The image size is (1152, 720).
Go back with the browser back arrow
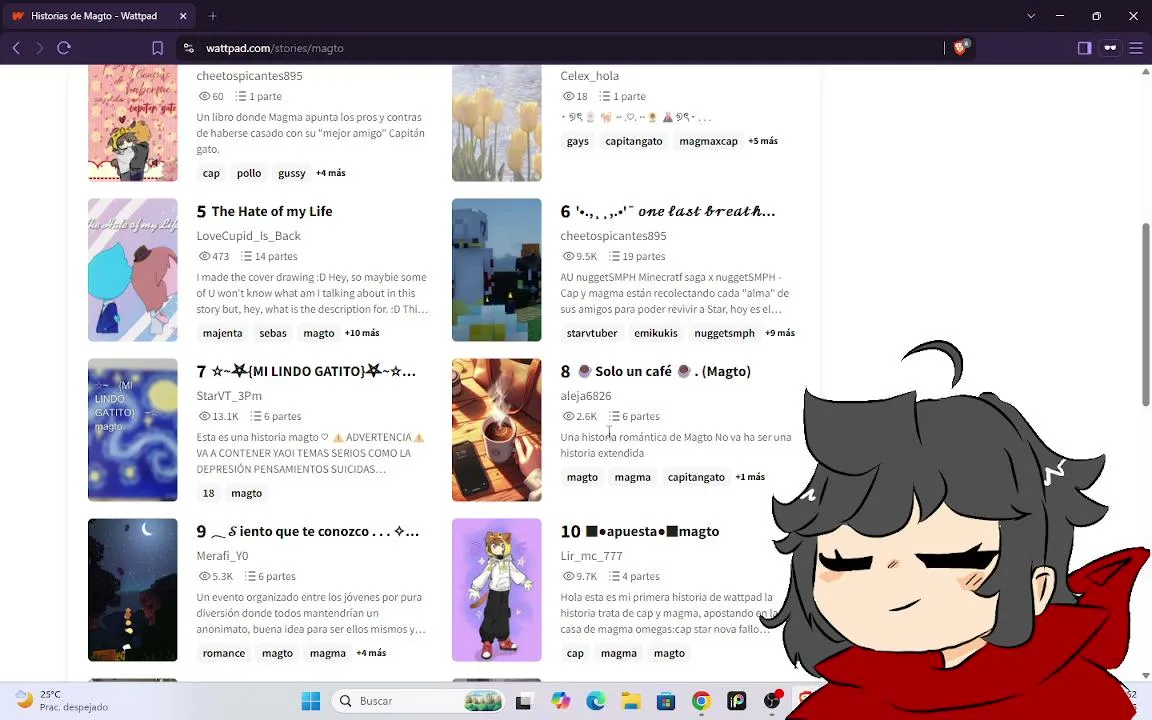(x=16, y=48)
